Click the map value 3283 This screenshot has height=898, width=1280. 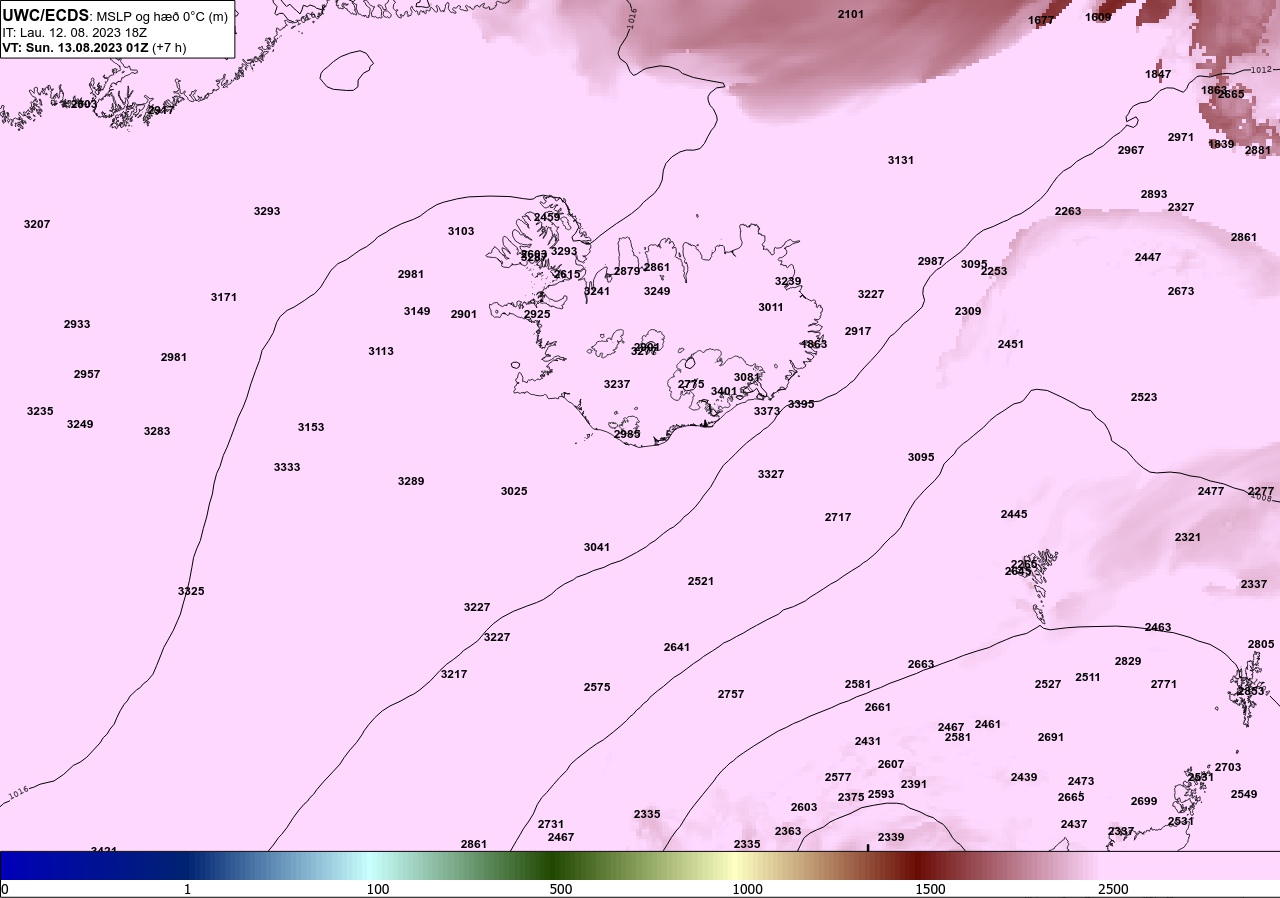[x=157, y=431]
